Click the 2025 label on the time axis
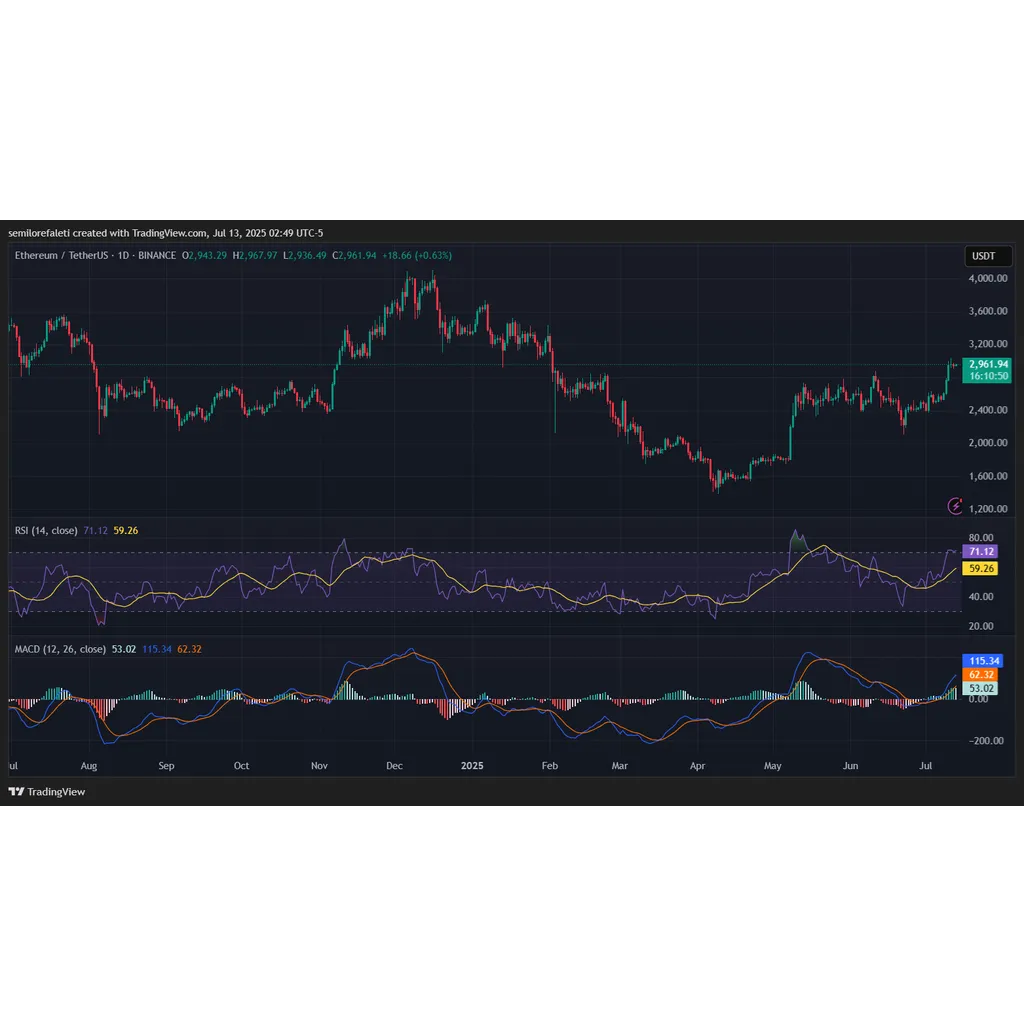 472,765
